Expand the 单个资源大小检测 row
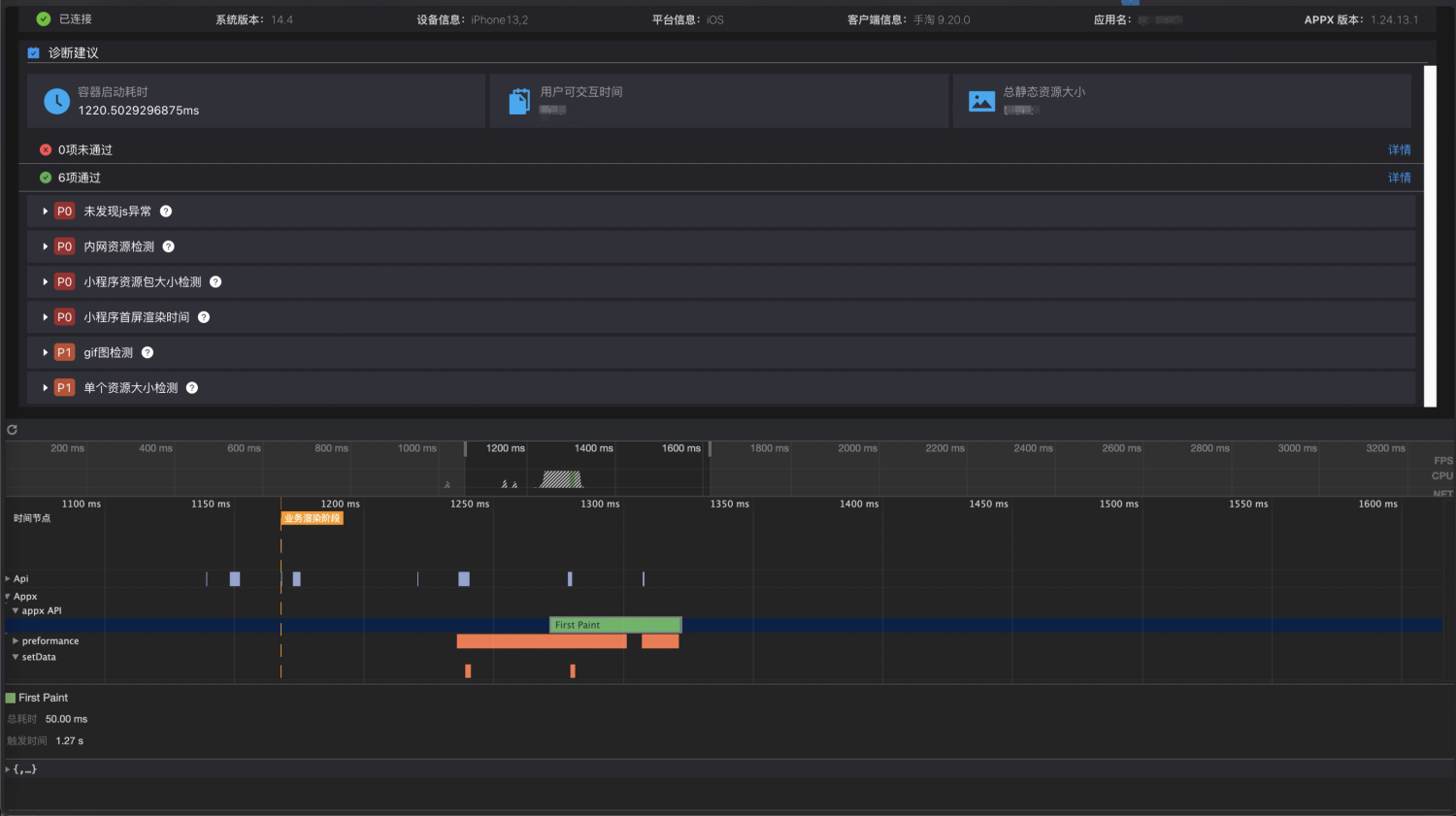The image size is (1456, 816). [x=46, y=388]
